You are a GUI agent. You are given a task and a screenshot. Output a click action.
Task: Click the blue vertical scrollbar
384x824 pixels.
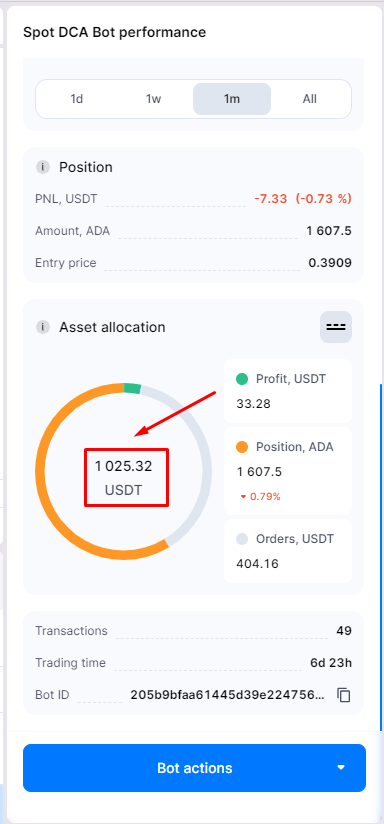(x=381, y=557)
